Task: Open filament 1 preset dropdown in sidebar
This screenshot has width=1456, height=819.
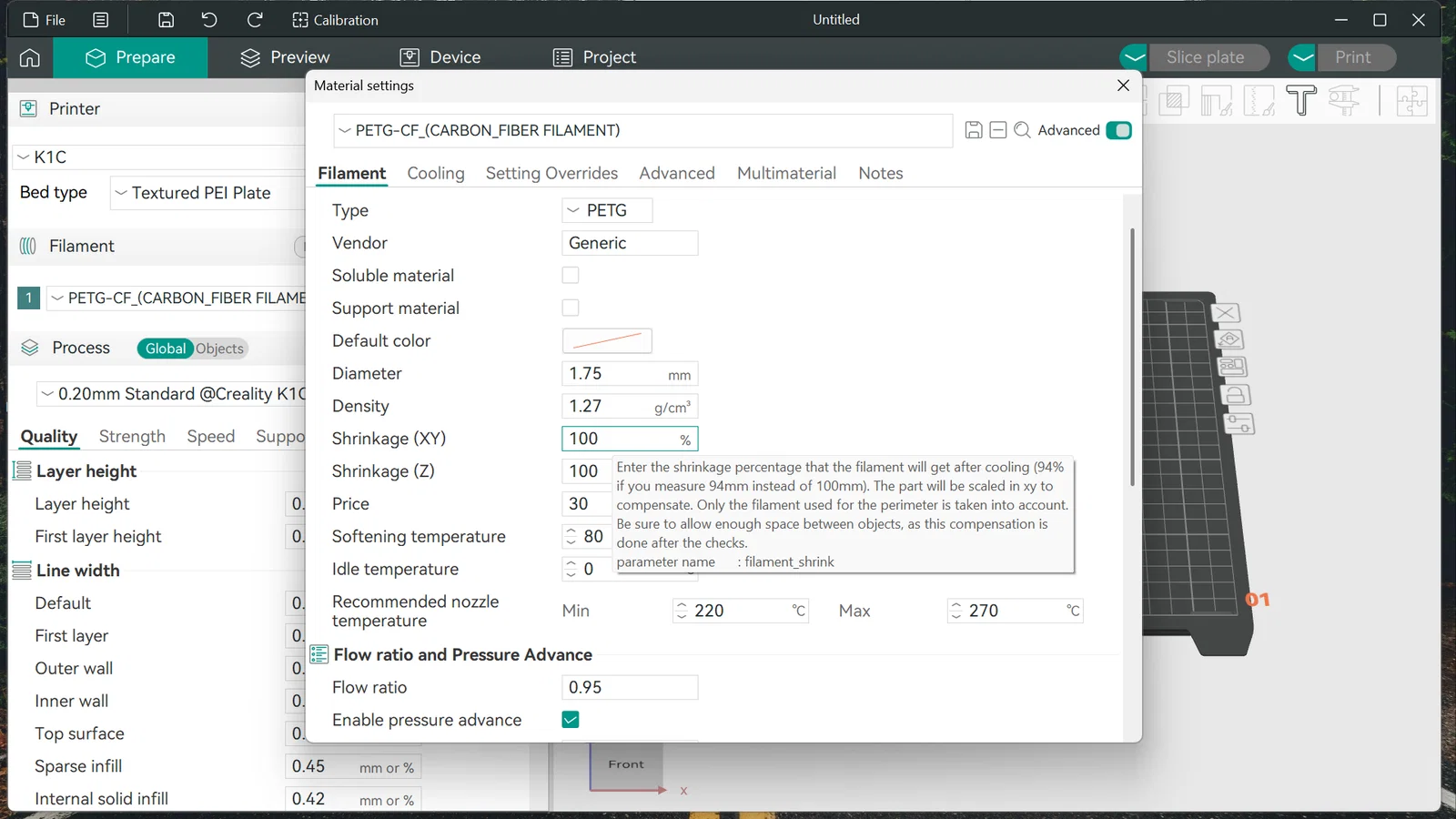Action: pyautogui.click(x=177, y=298)
